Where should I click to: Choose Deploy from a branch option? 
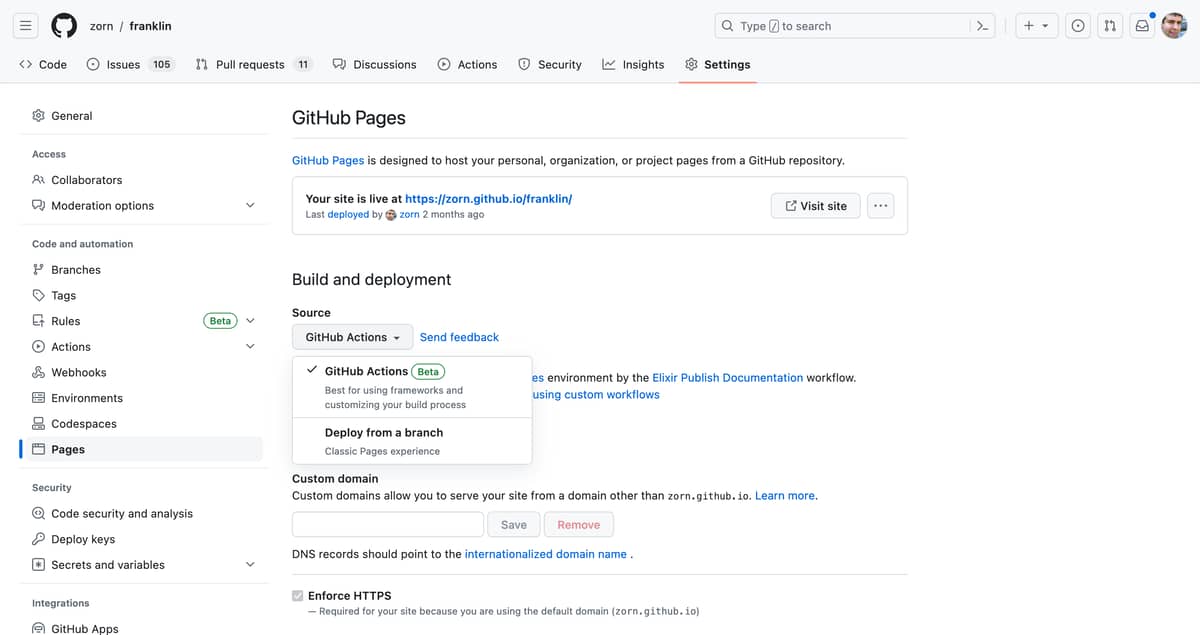coord(412,441)
